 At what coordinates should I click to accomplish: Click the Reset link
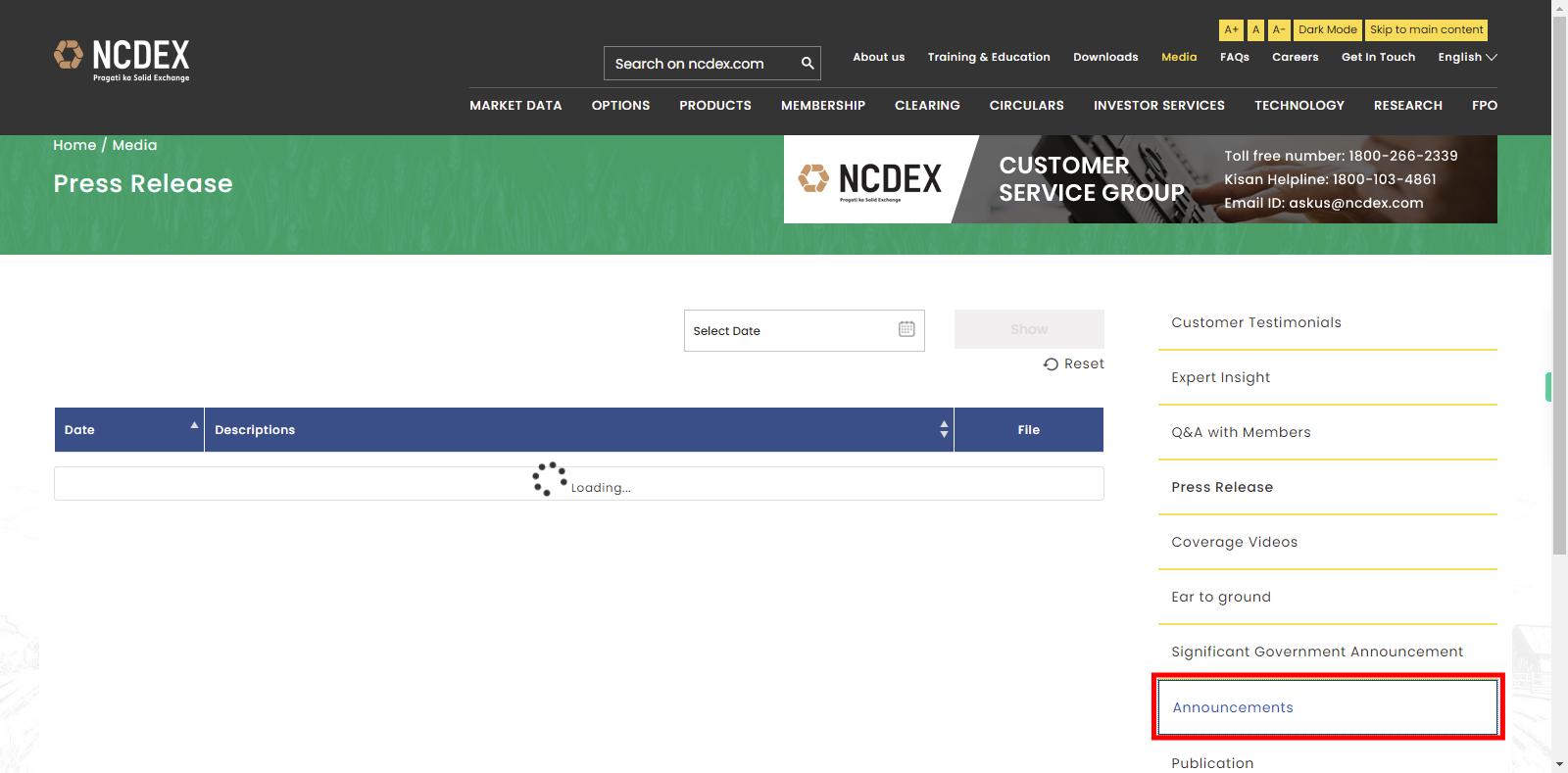[1074, 363]
